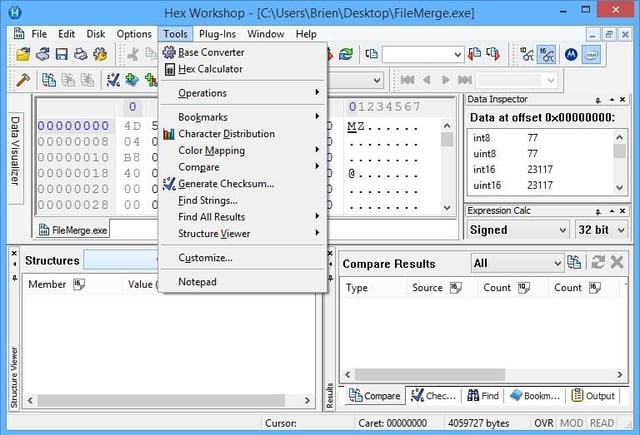The width and height of the screenshot is (640, 435).
Task: Click the gear preferences toolbar icon
Action: click(100, 54)
